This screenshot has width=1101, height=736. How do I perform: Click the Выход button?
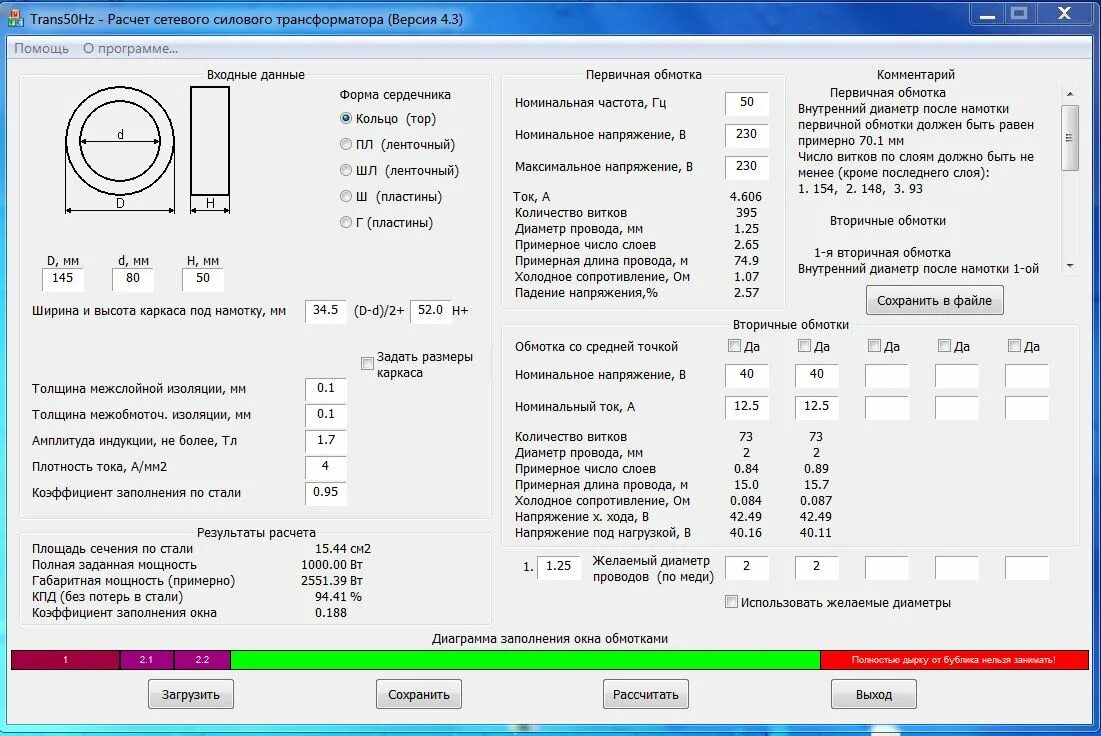874,695
